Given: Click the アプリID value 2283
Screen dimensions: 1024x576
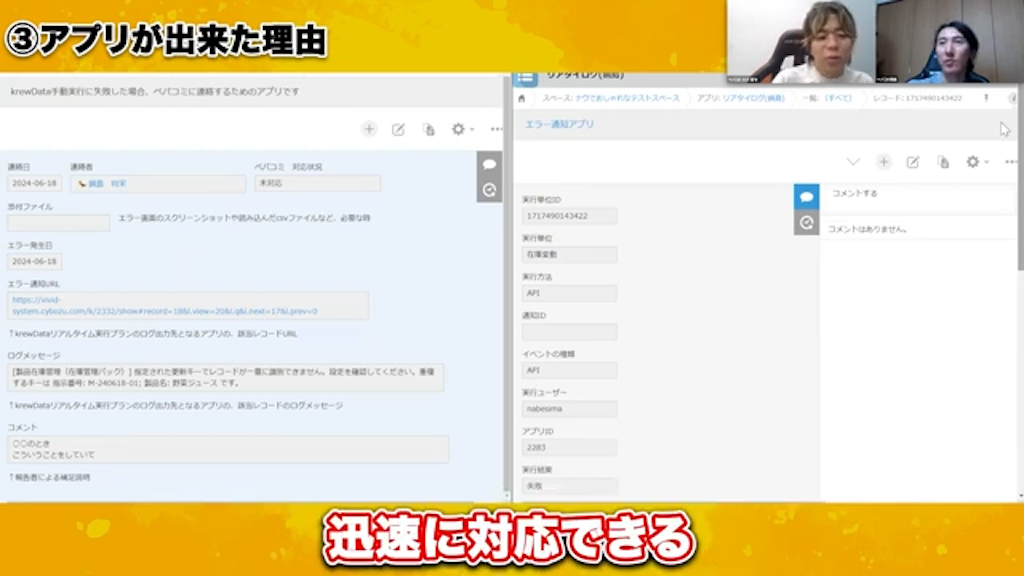Looking at the screenshot, I should [x=569, y=447].
